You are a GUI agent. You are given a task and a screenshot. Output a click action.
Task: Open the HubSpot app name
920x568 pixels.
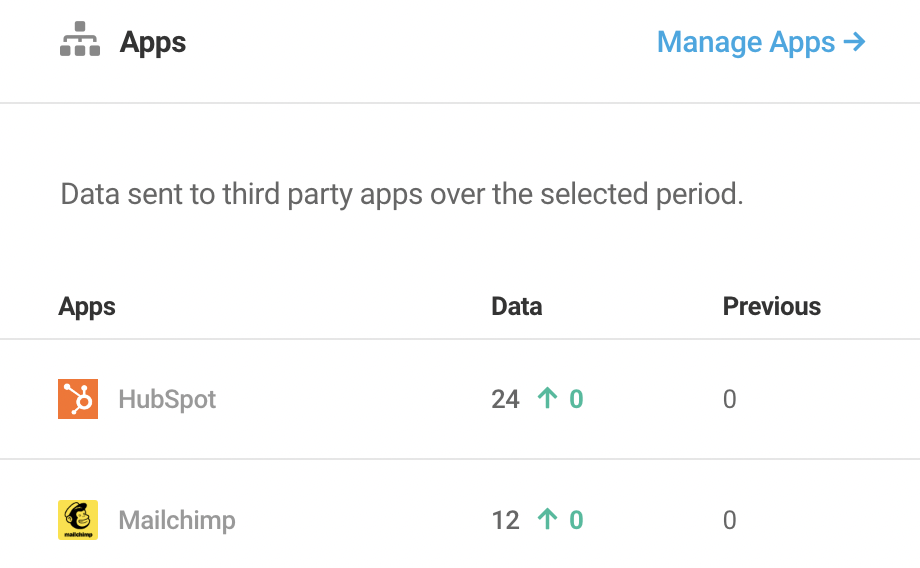pyautogui.click(x=167, y=400)
